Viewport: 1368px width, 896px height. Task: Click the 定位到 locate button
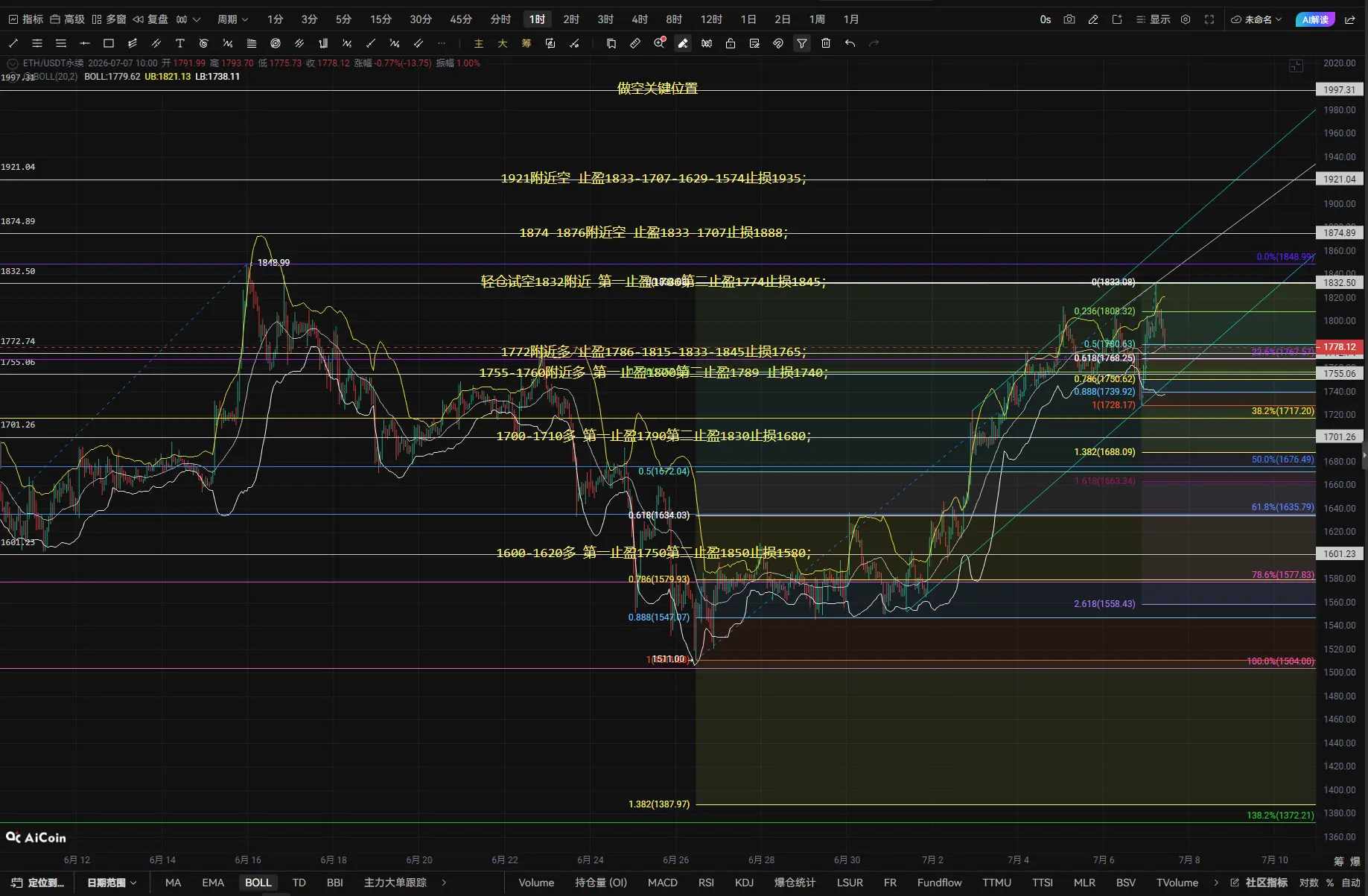[x=38, y=883]
